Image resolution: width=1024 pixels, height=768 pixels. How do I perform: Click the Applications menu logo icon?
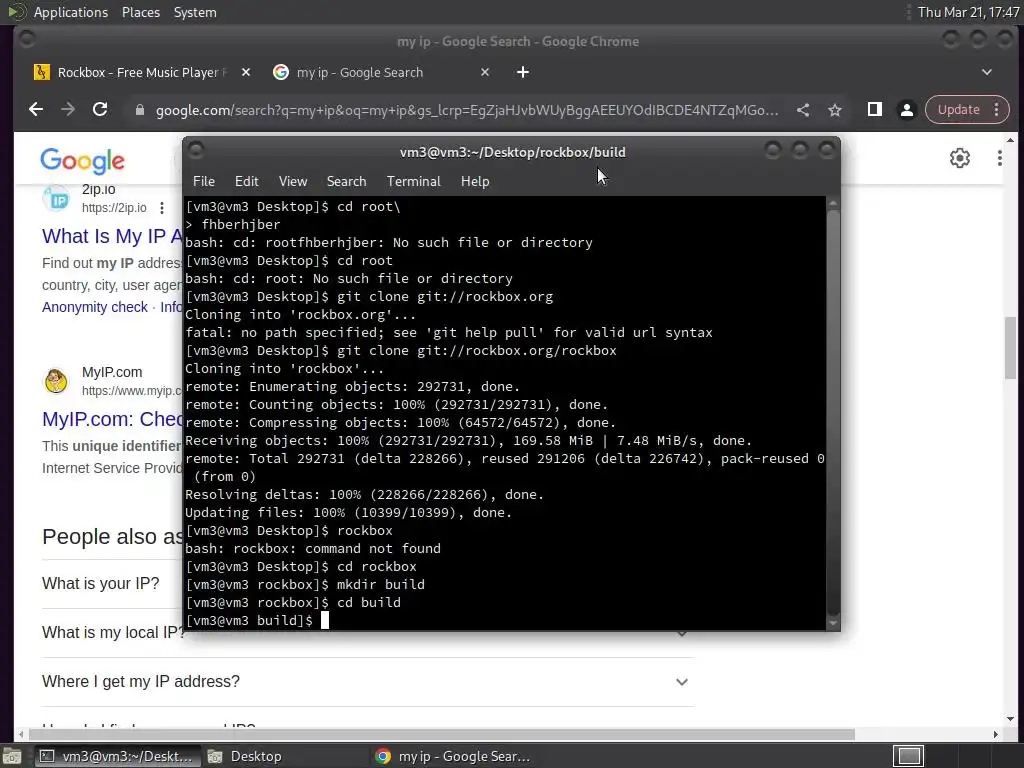[x=16, y=12]
